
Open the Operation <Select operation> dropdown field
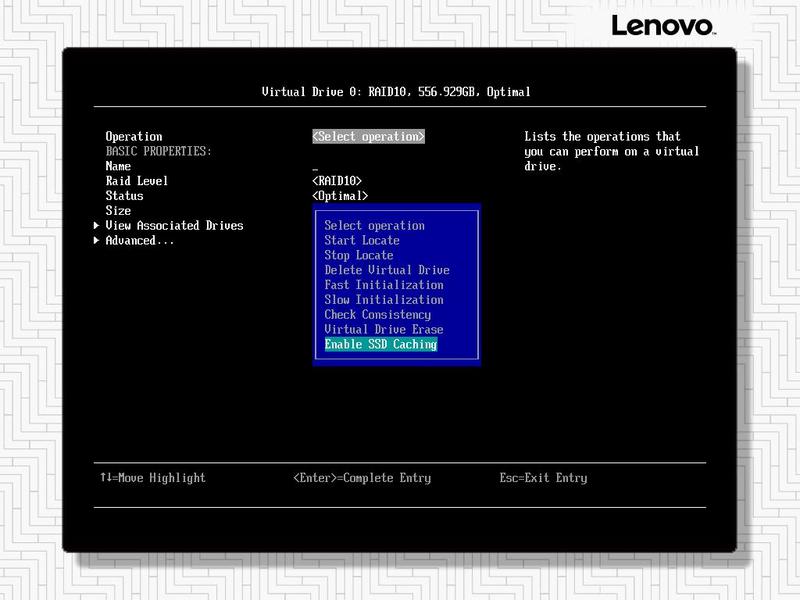coord(368,137)
